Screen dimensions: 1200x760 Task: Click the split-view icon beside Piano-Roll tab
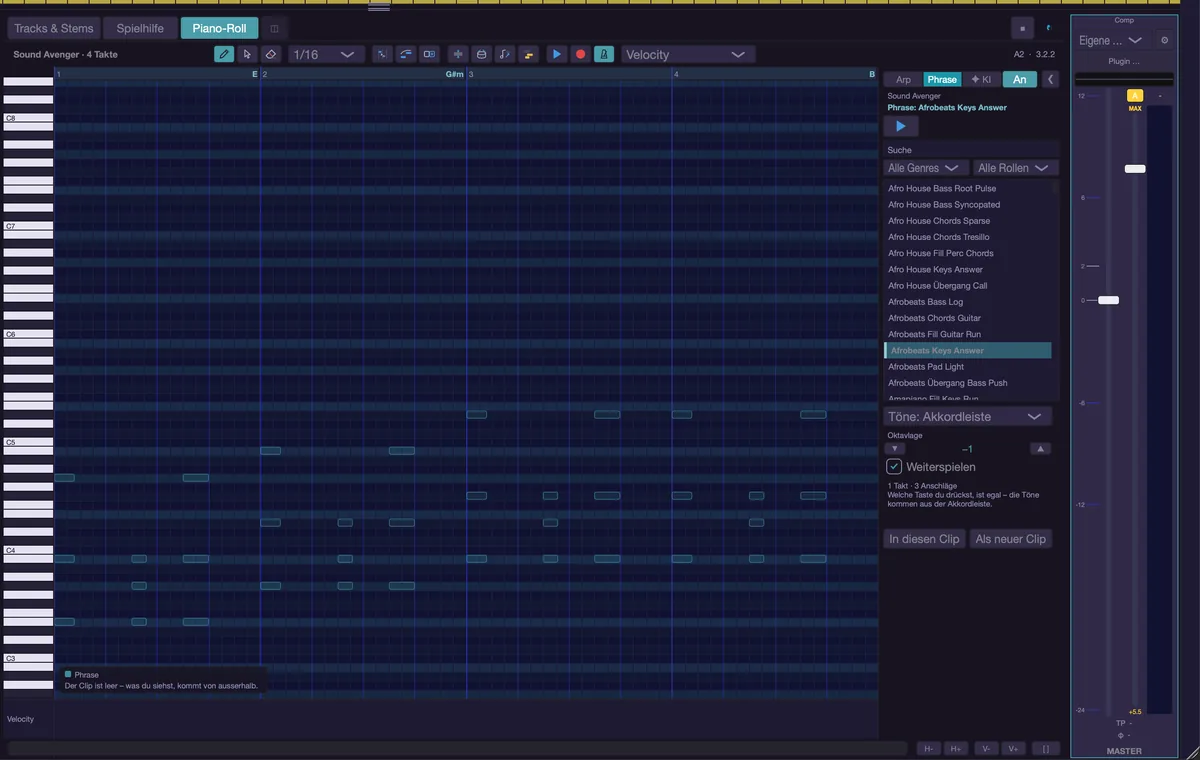(x=275, y=28)
